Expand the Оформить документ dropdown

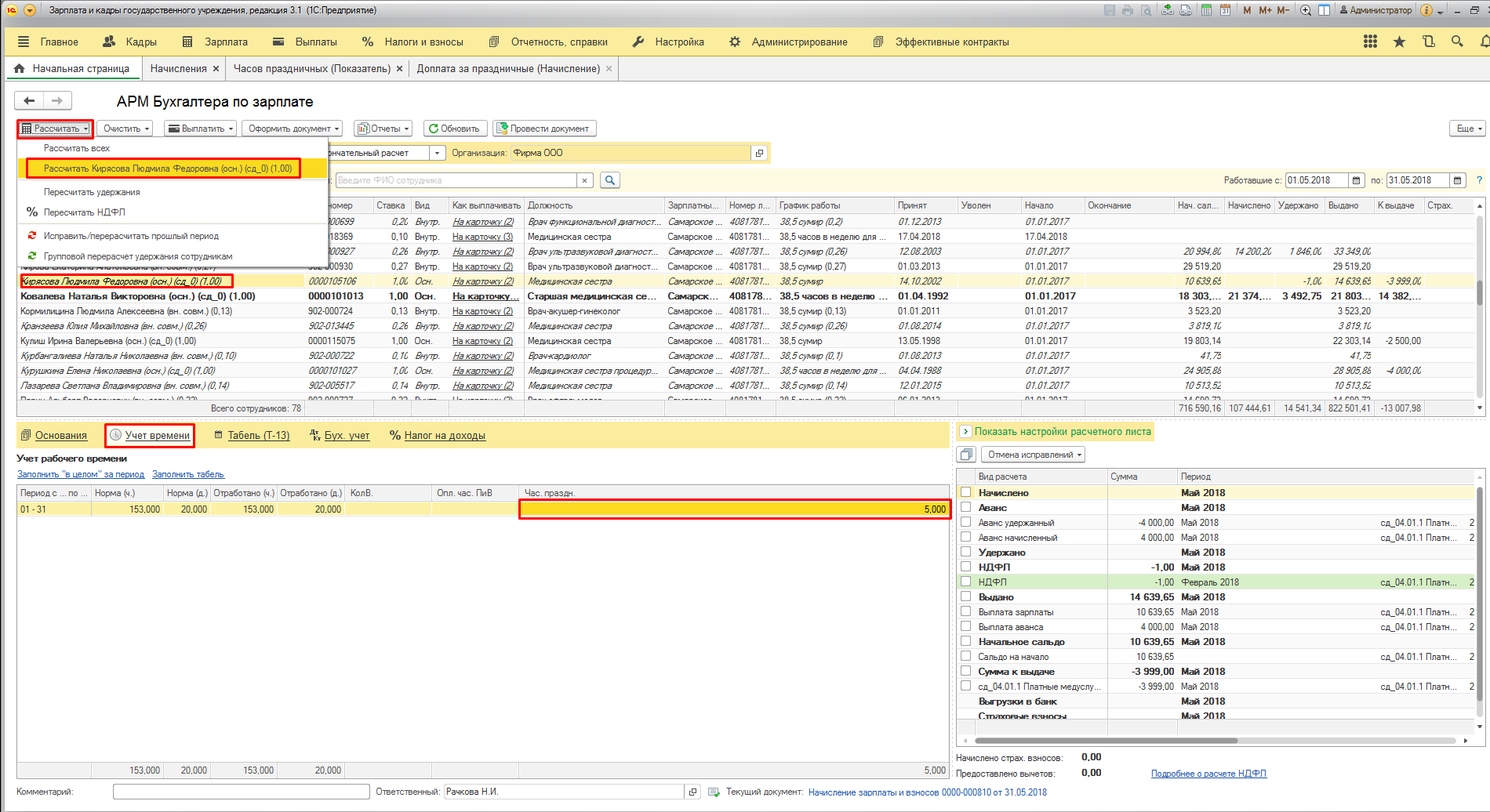(x=293, y=129)
